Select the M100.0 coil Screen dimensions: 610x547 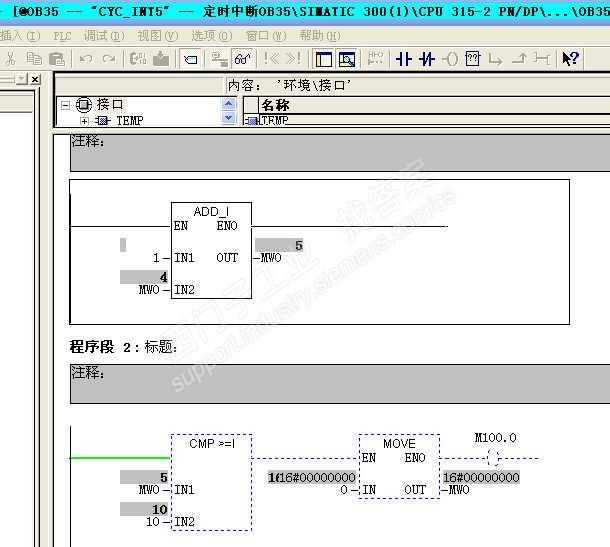tap(494, 458)
